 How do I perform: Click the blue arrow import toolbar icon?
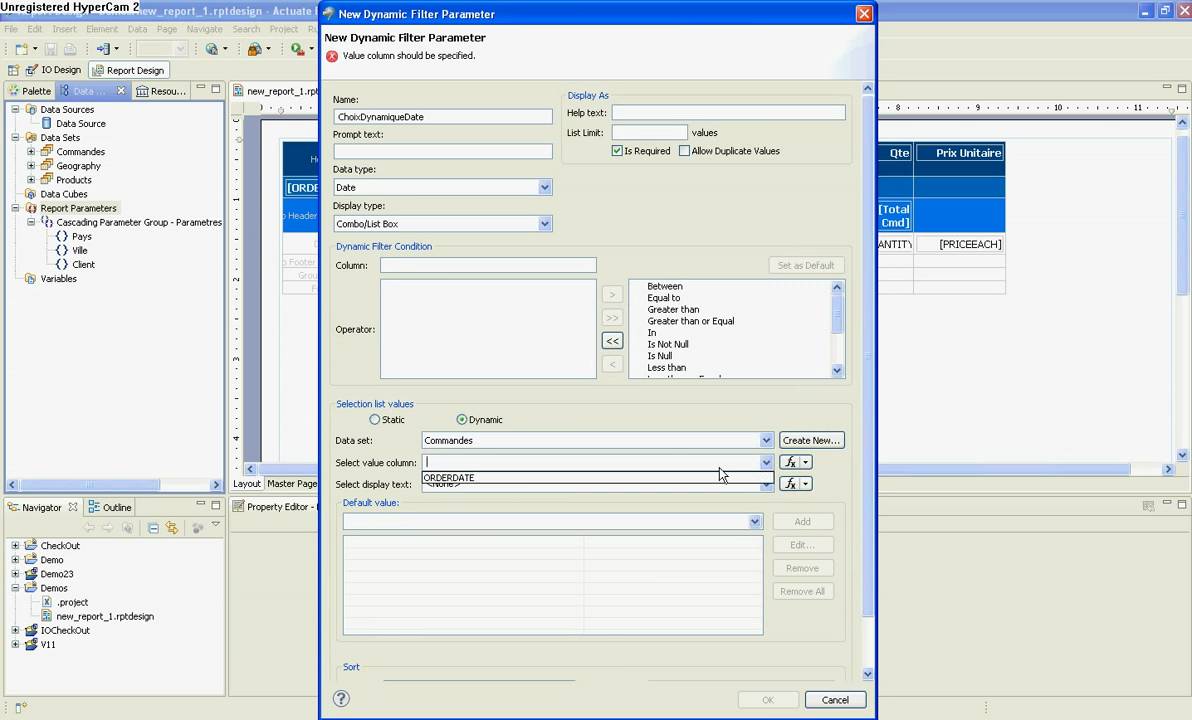point(103,49)
